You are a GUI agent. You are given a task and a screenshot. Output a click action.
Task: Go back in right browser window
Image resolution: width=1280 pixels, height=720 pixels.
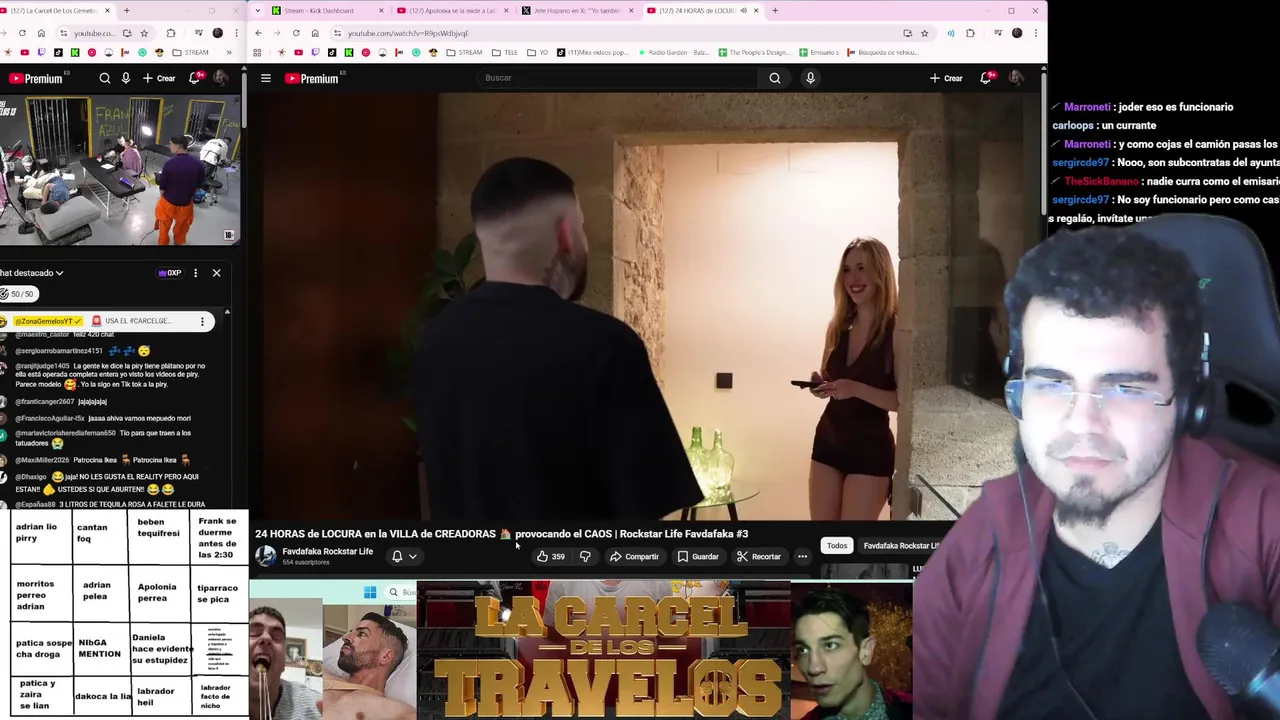[258, 33]
